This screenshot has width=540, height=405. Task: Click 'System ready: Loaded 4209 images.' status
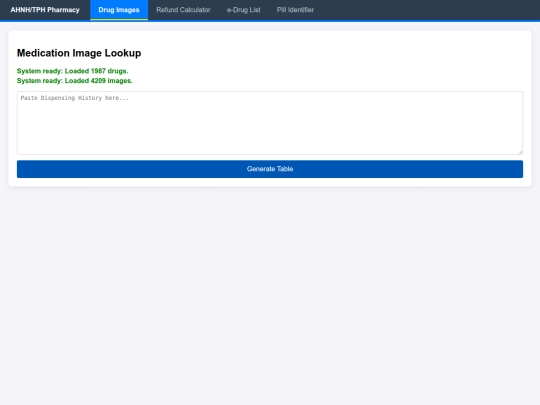75,81
